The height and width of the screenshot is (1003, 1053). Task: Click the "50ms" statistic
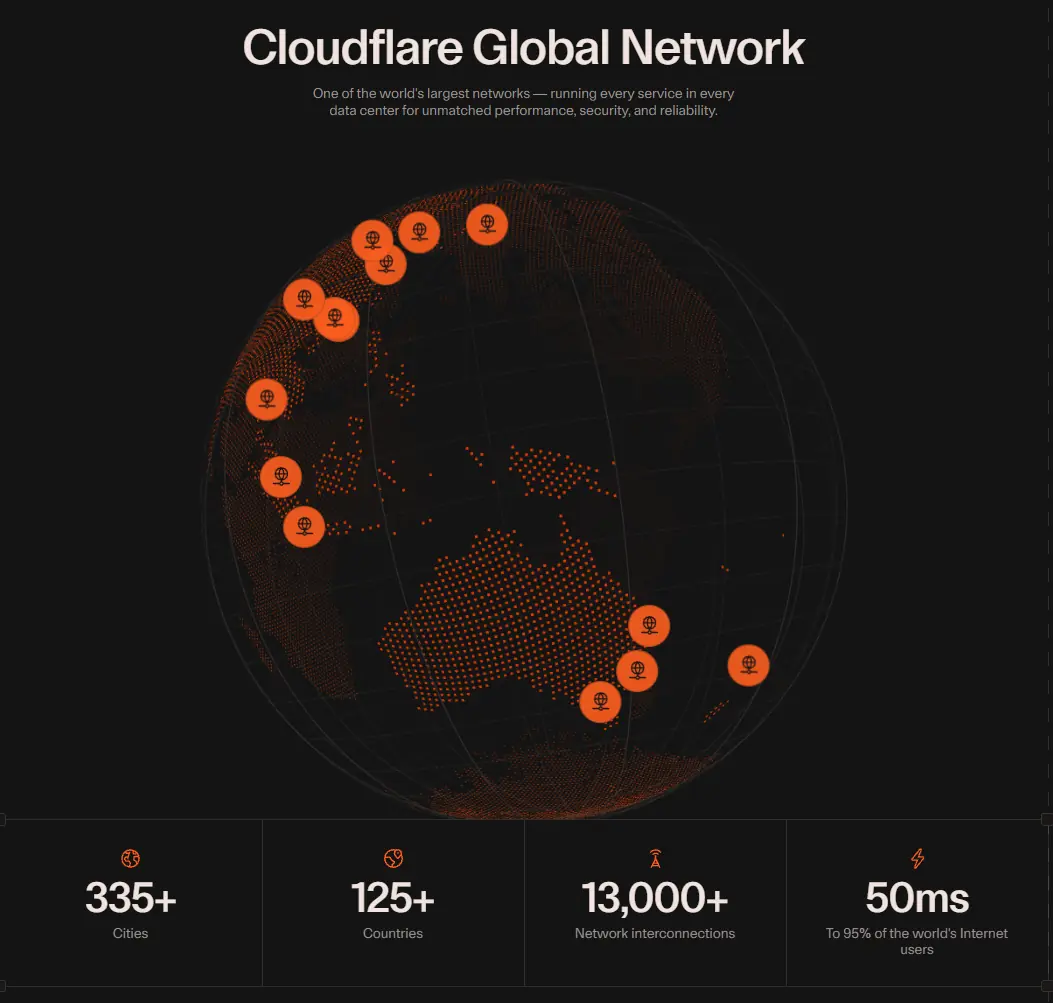click(x=917, y=898)
